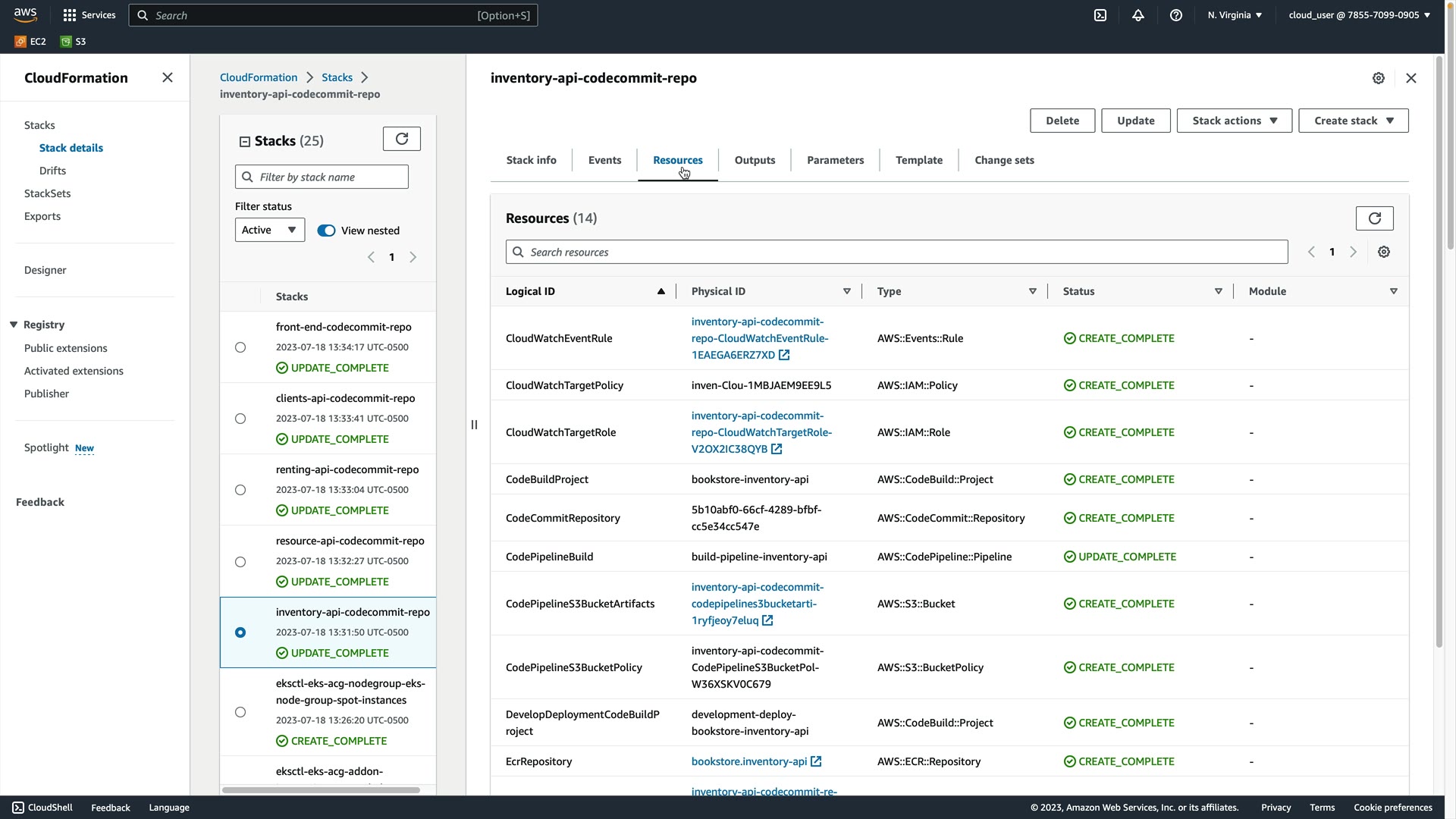Viewport: 1456px width, 819px height.
Task: Refresh the Stacks list
Action: tap(402, 139)
